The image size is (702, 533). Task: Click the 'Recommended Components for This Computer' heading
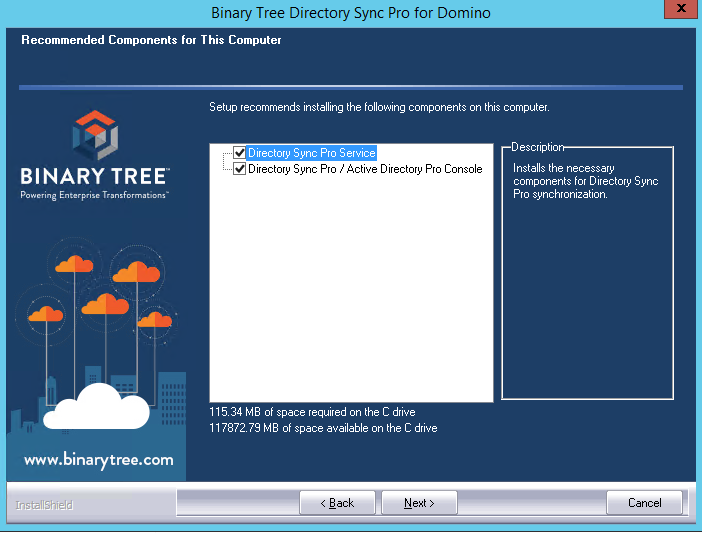pos(151,40)
